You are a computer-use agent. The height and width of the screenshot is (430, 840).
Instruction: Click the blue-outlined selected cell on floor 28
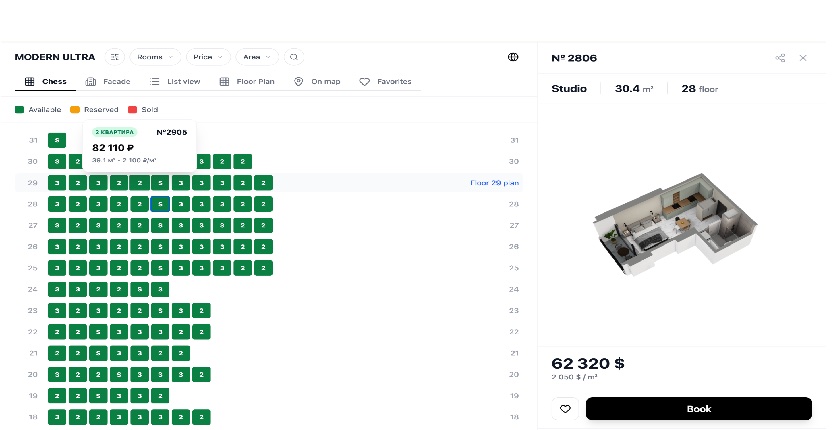[160, 204]
